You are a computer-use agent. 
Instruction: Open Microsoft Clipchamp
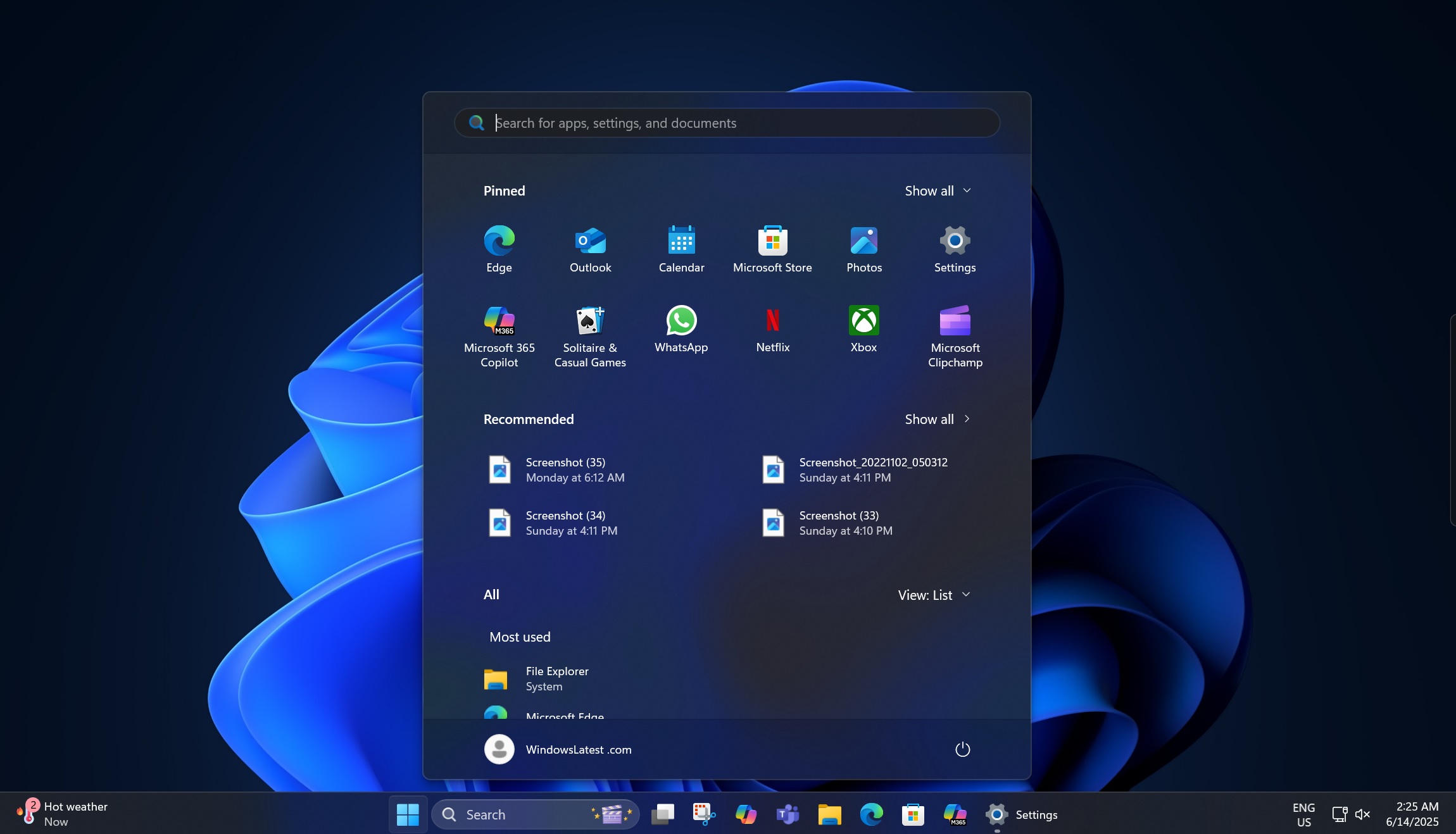tap(955, 335)
